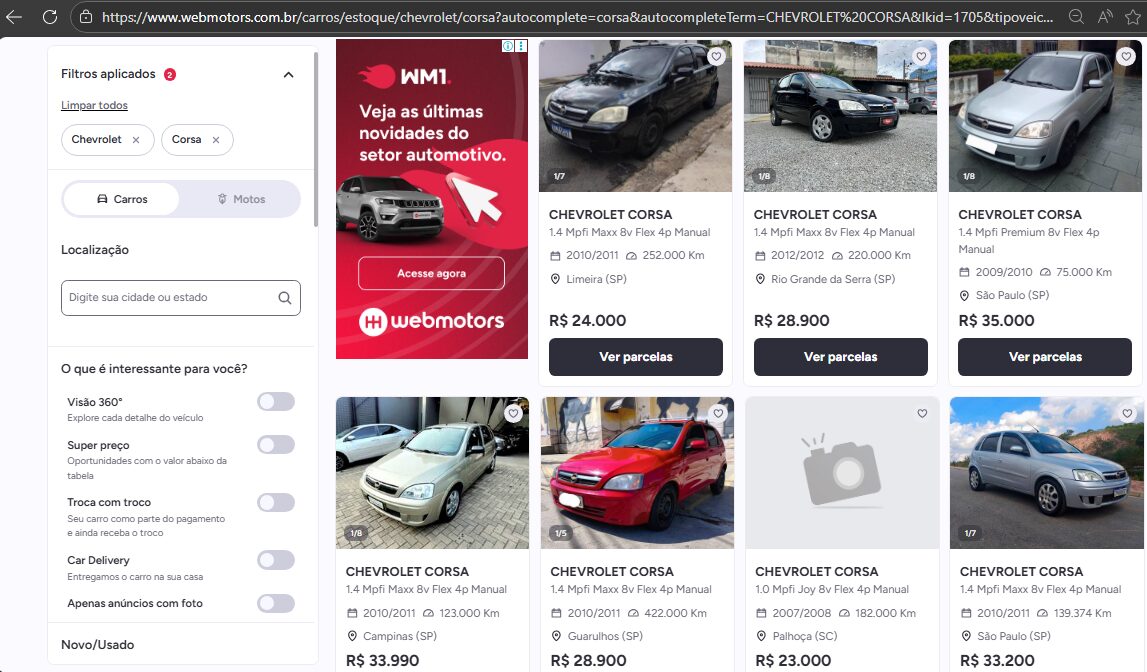Click heart icon on Campinas Corsa listing
The height and width of the screenshot is (672, 1147).
coord(513,413)
